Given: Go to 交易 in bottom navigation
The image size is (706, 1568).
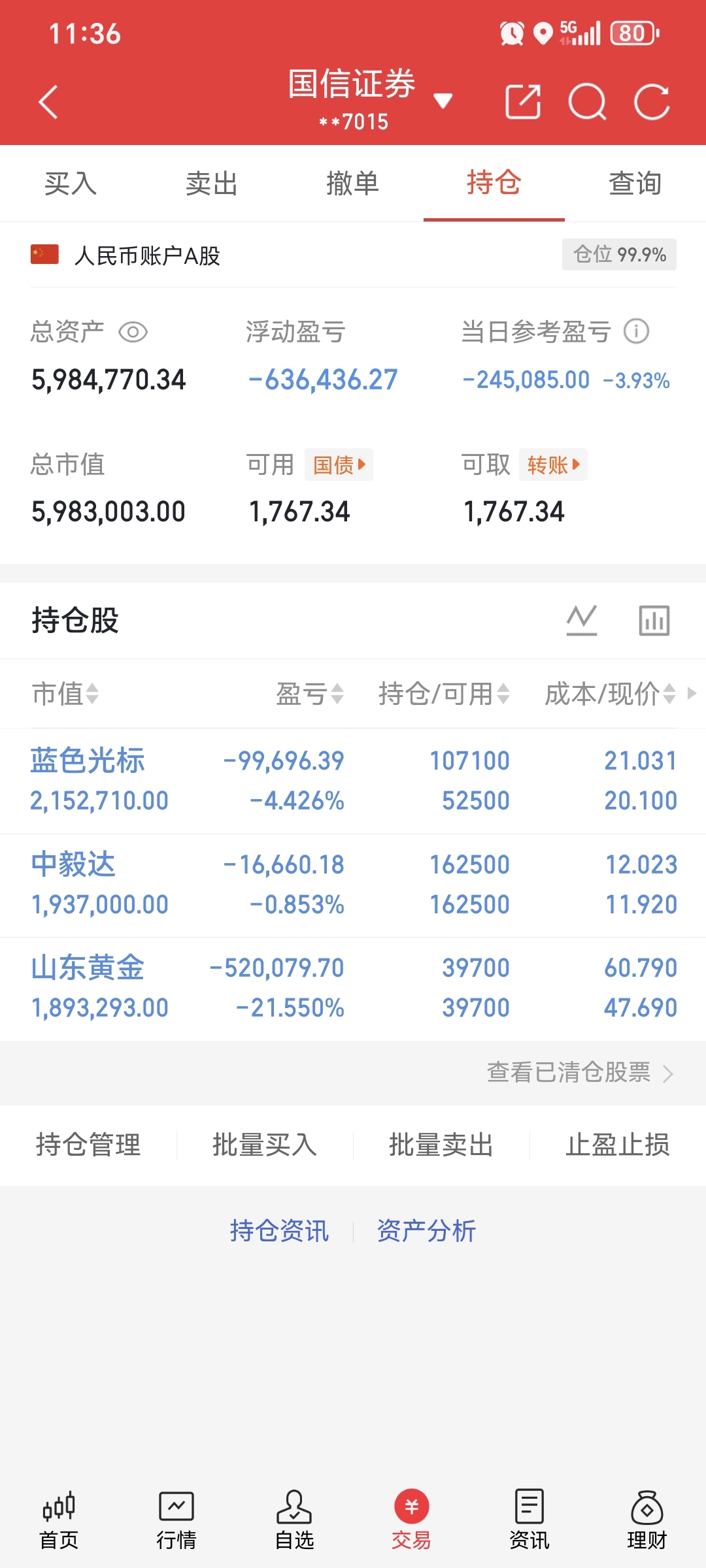Looking at the screenshot, I should click(x=412, y=1520).
